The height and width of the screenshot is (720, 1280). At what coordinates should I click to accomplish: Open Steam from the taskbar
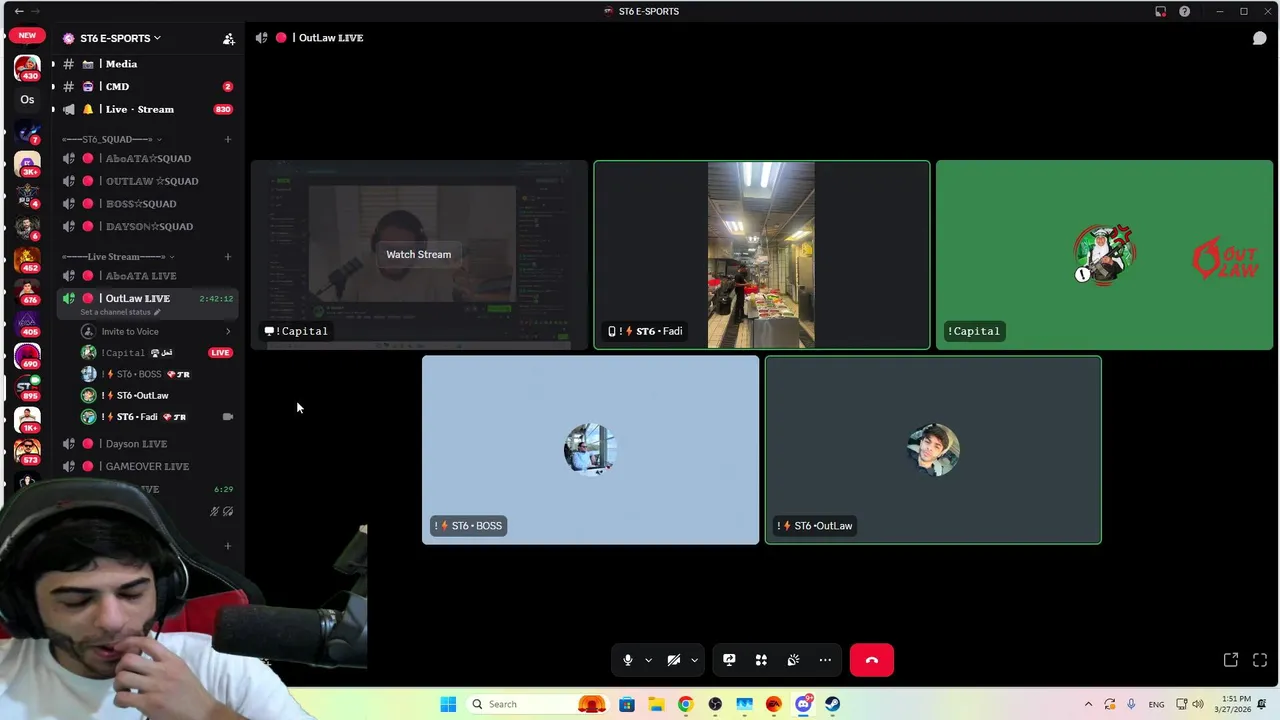coord(832,704)
